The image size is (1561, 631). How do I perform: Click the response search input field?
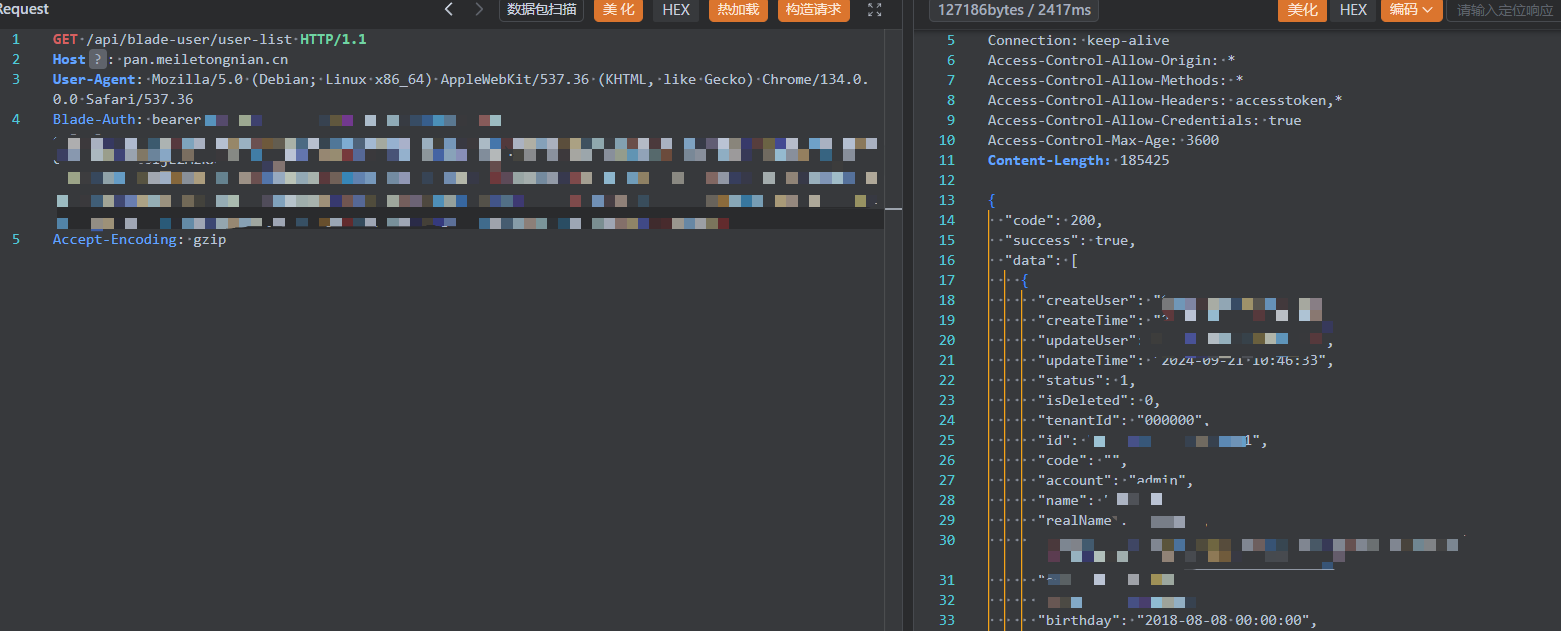click(x=1503, y=10)
